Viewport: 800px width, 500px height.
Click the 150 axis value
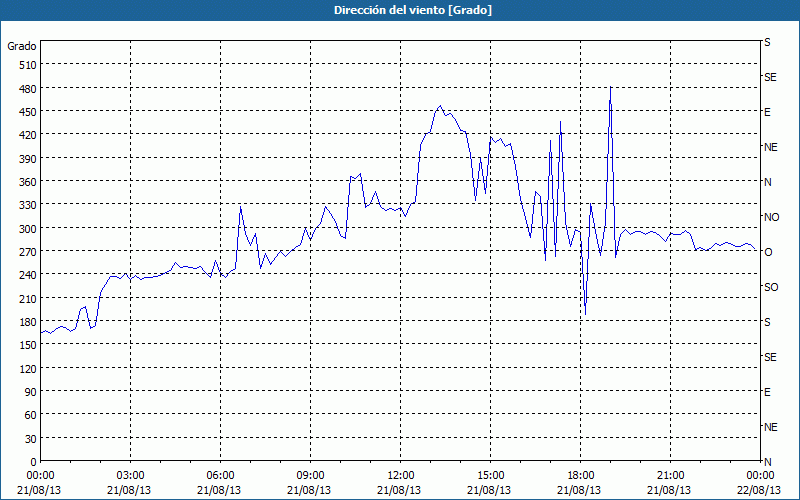click(28, 345)
